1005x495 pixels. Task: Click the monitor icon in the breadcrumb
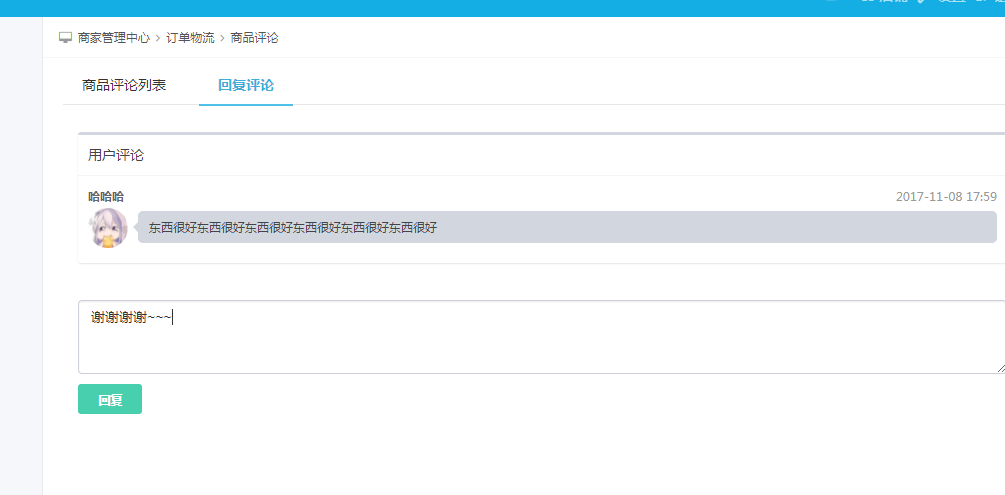66,38
